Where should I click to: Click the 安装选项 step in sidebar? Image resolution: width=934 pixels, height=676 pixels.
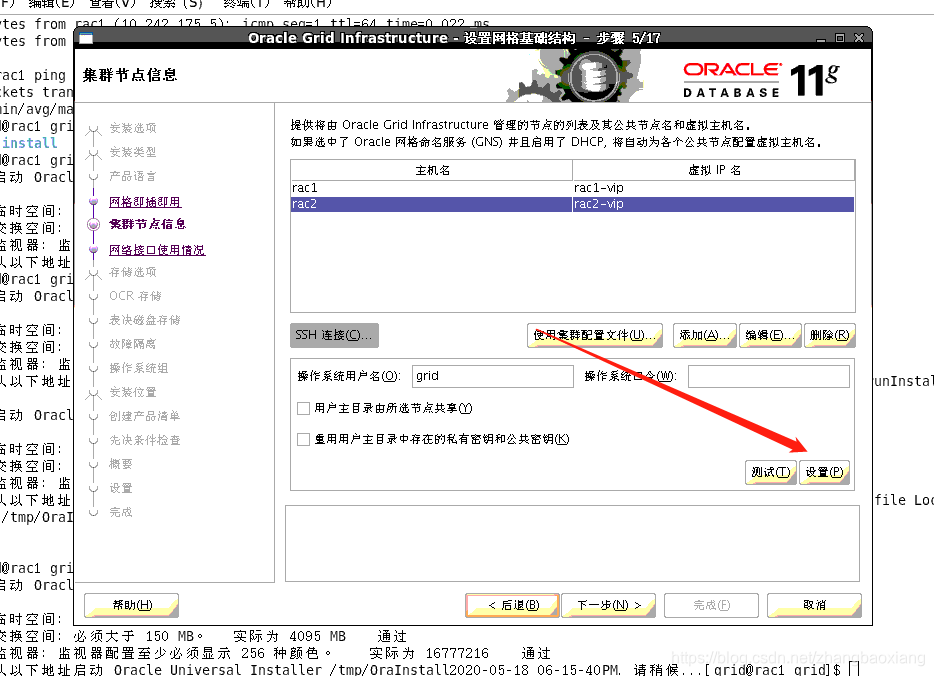[133, 128]
